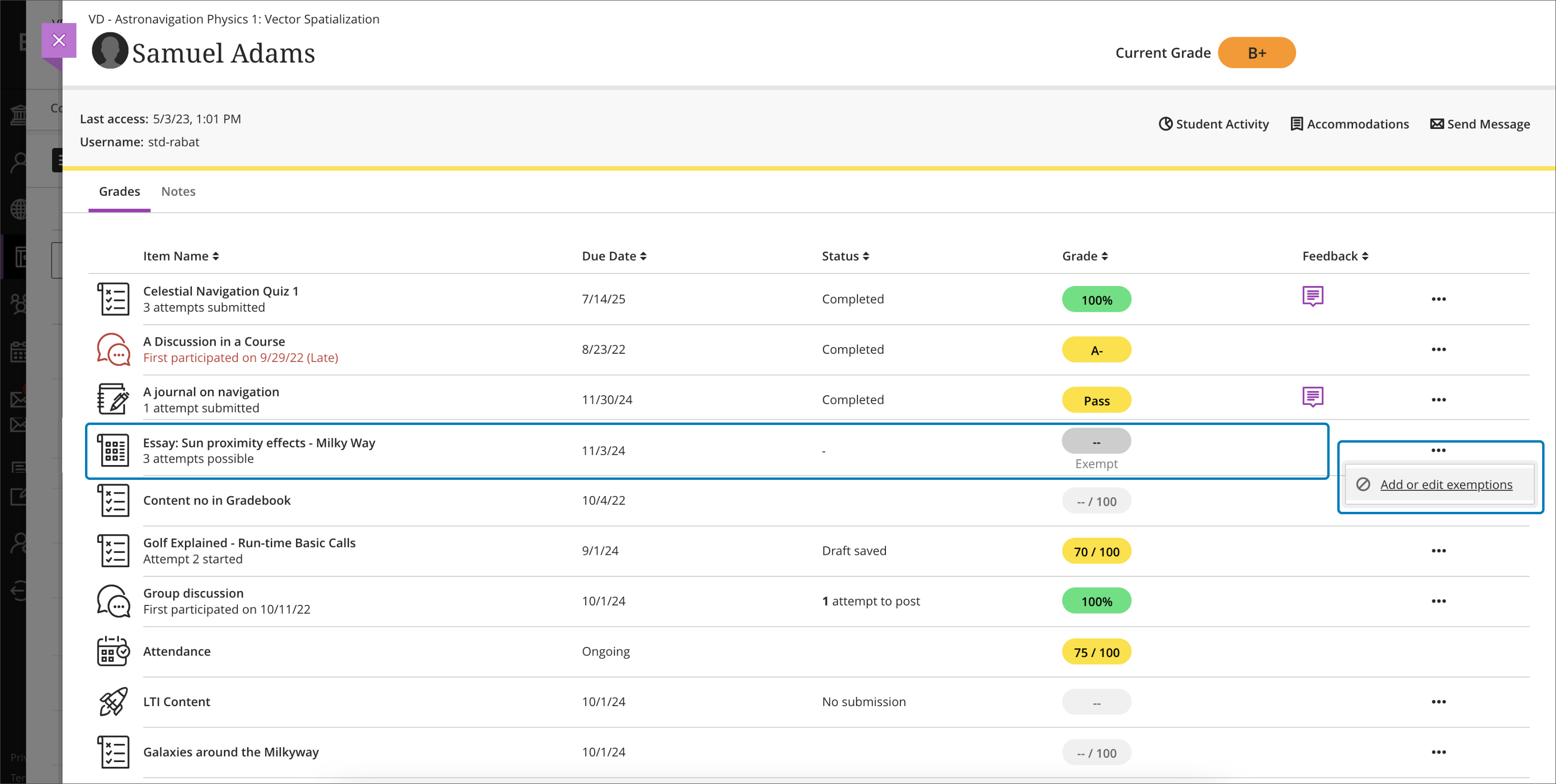Open feedback for Celestial Navigation Quiz 1
1556x784 pixels.
click(x=1314, y=297)
